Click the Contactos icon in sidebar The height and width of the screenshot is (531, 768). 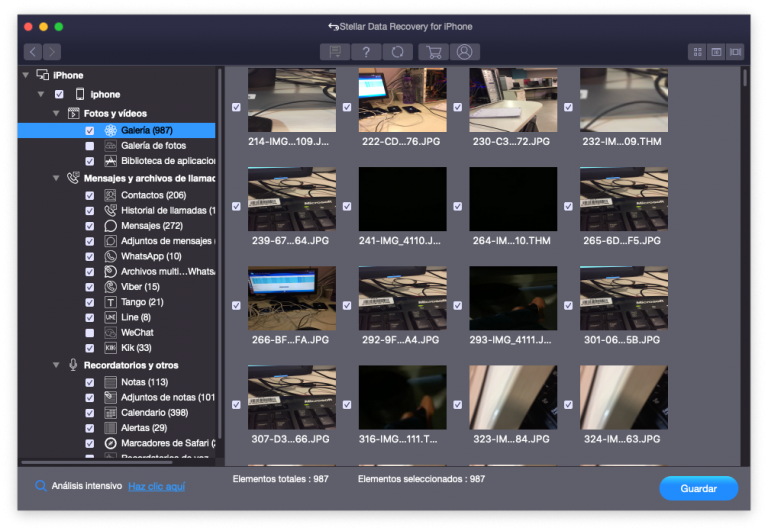pos(110,195)
